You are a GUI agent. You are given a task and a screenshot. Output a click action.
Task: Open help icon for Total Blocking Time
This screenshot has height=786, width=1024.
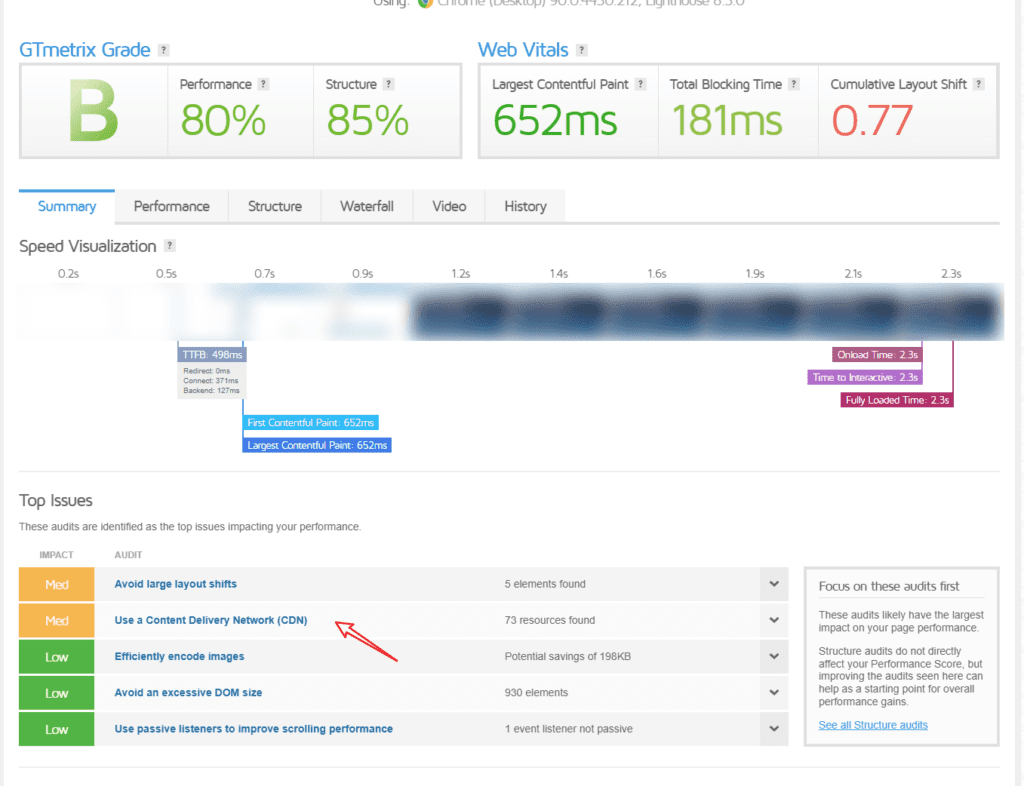click(793, 84)
